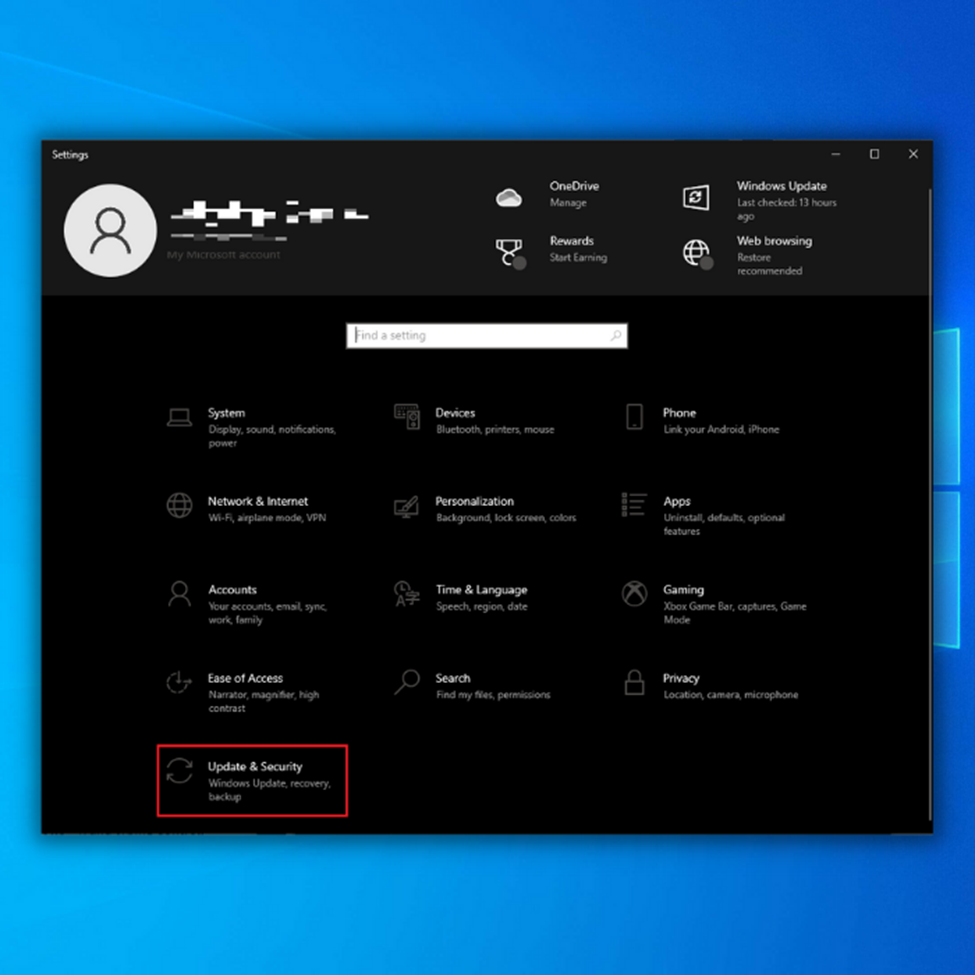Click the Update & Security refresh icon

tap(179, 770)
